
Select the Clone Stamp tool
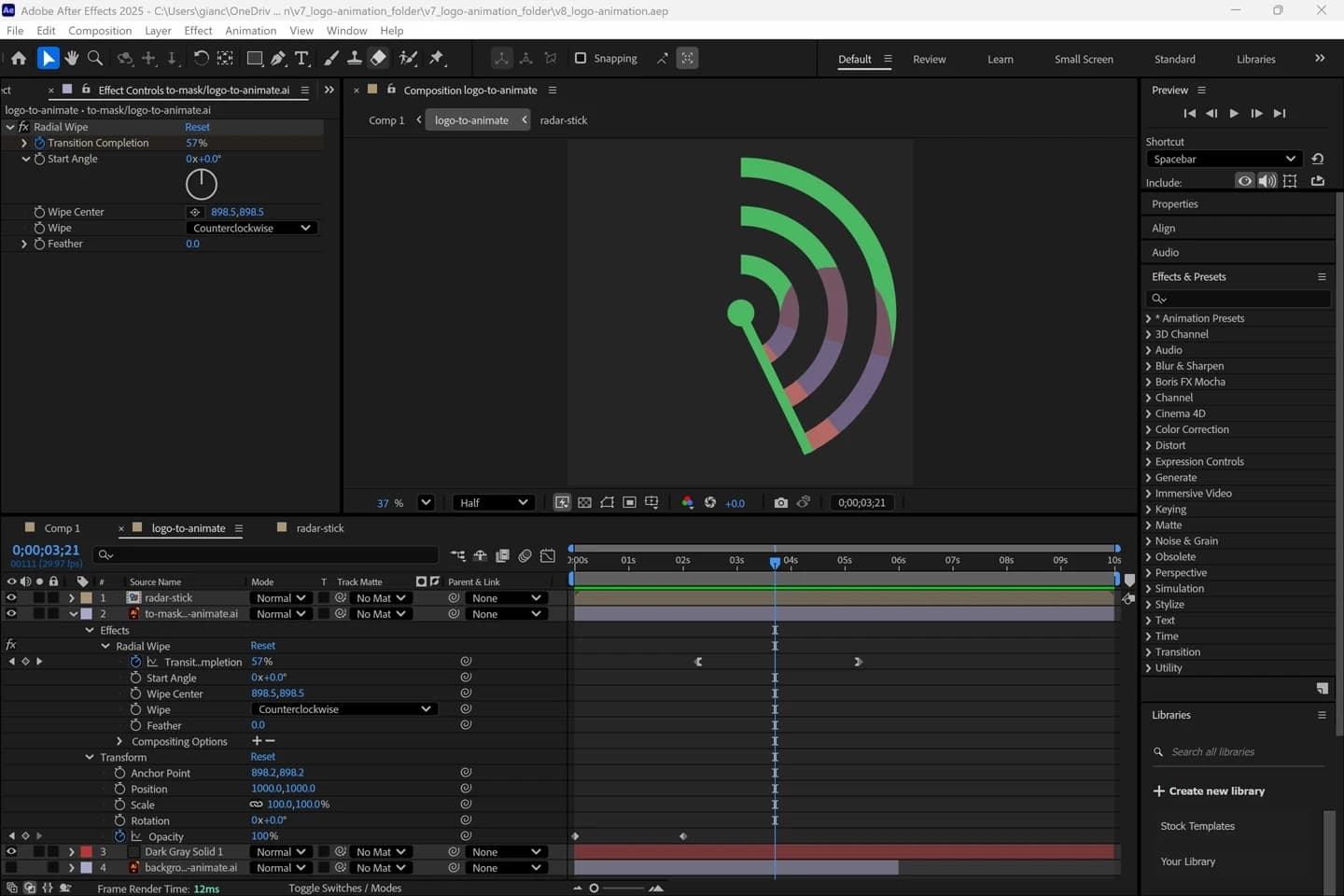point(355,58)
